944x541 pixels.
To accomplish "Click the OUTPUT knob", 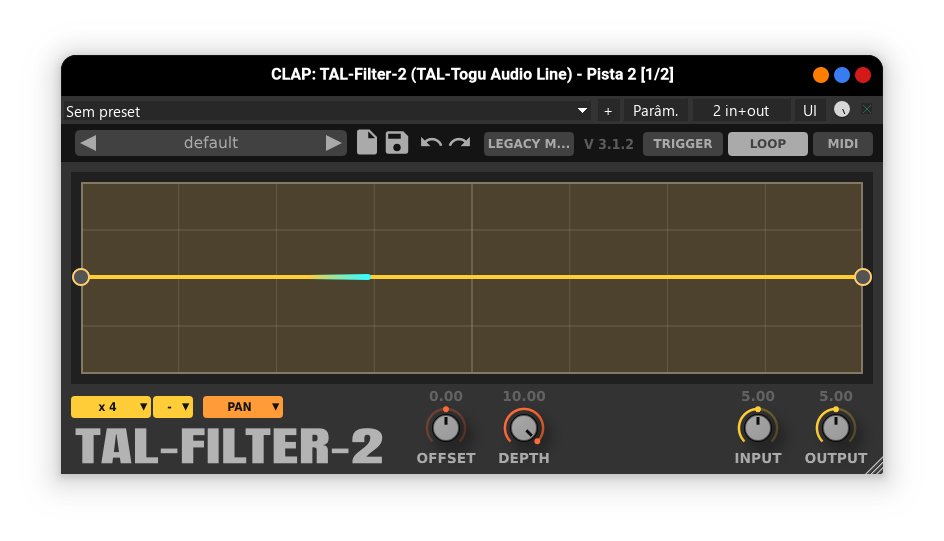I will click(836, 427).
